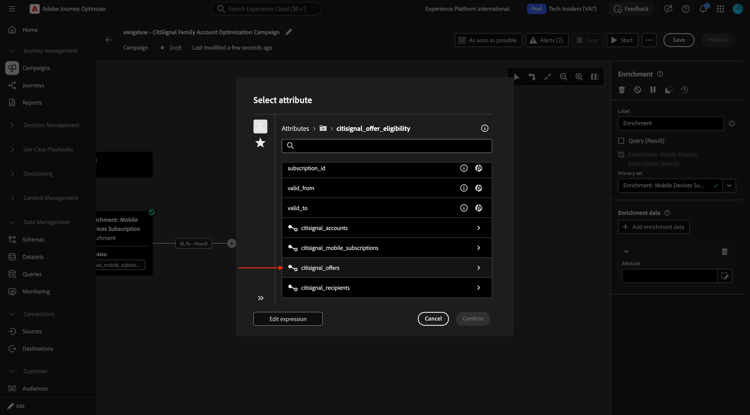Expand the Use Case Playbooks section
Image resolution: width=750 pixels, height=415 pixels.
coord(12,149)
